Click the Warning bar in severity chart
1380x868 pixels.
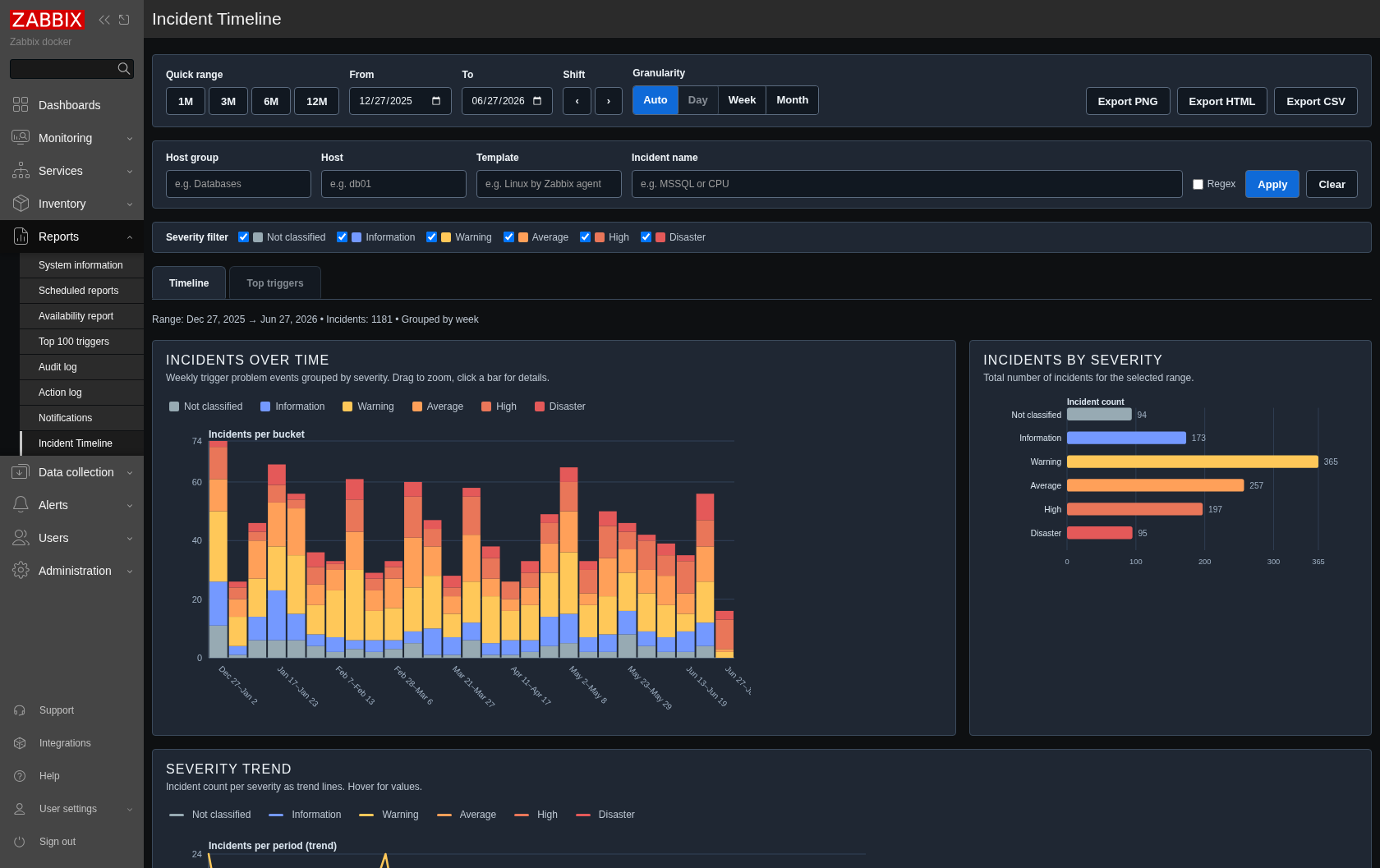point(1192,462)
